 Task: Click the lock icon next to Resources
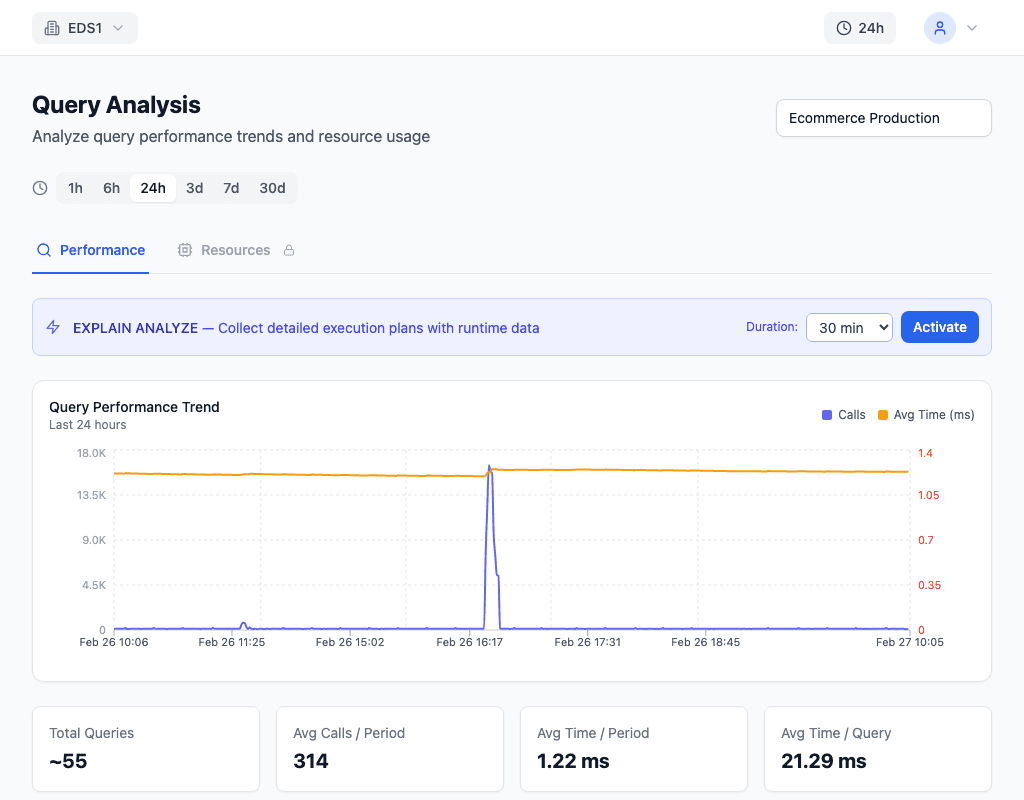tap(289, 250)
